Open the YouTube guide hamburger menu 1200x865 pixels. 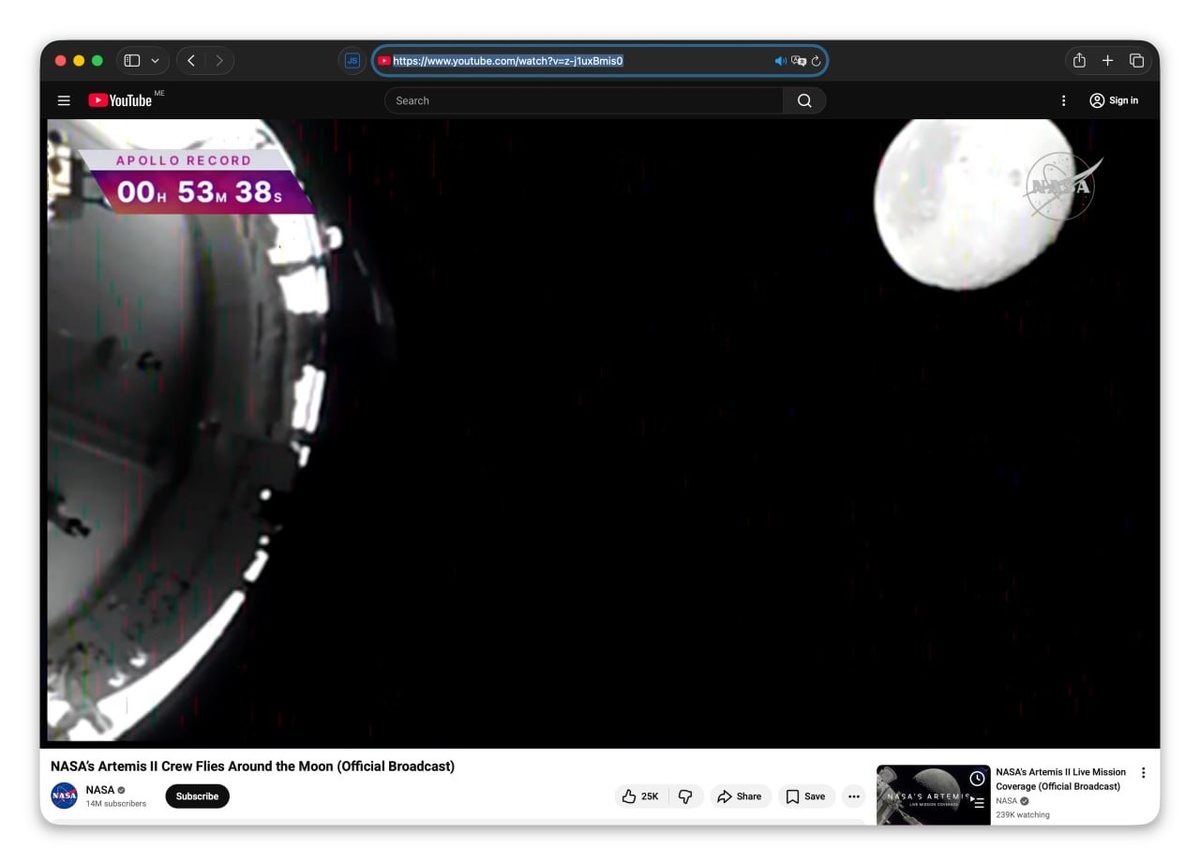(64, 100)
